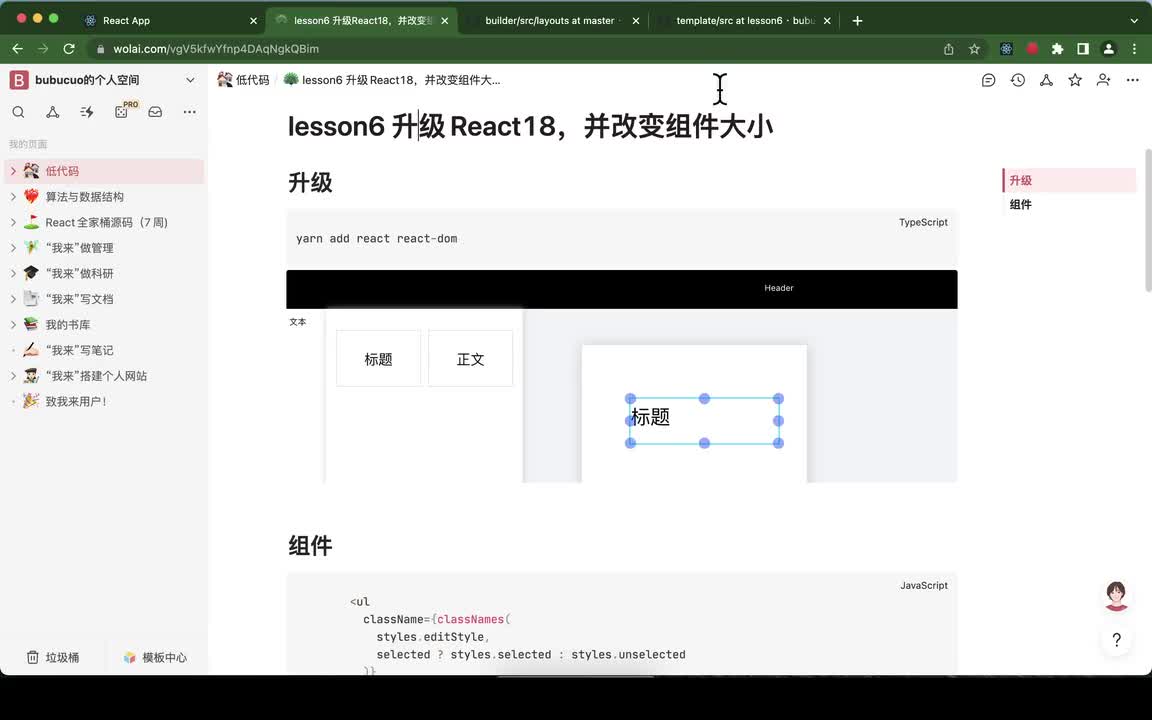Open 我的书库 page
Viewport: 1152px width, 720px height.
[x=68, y=324]
